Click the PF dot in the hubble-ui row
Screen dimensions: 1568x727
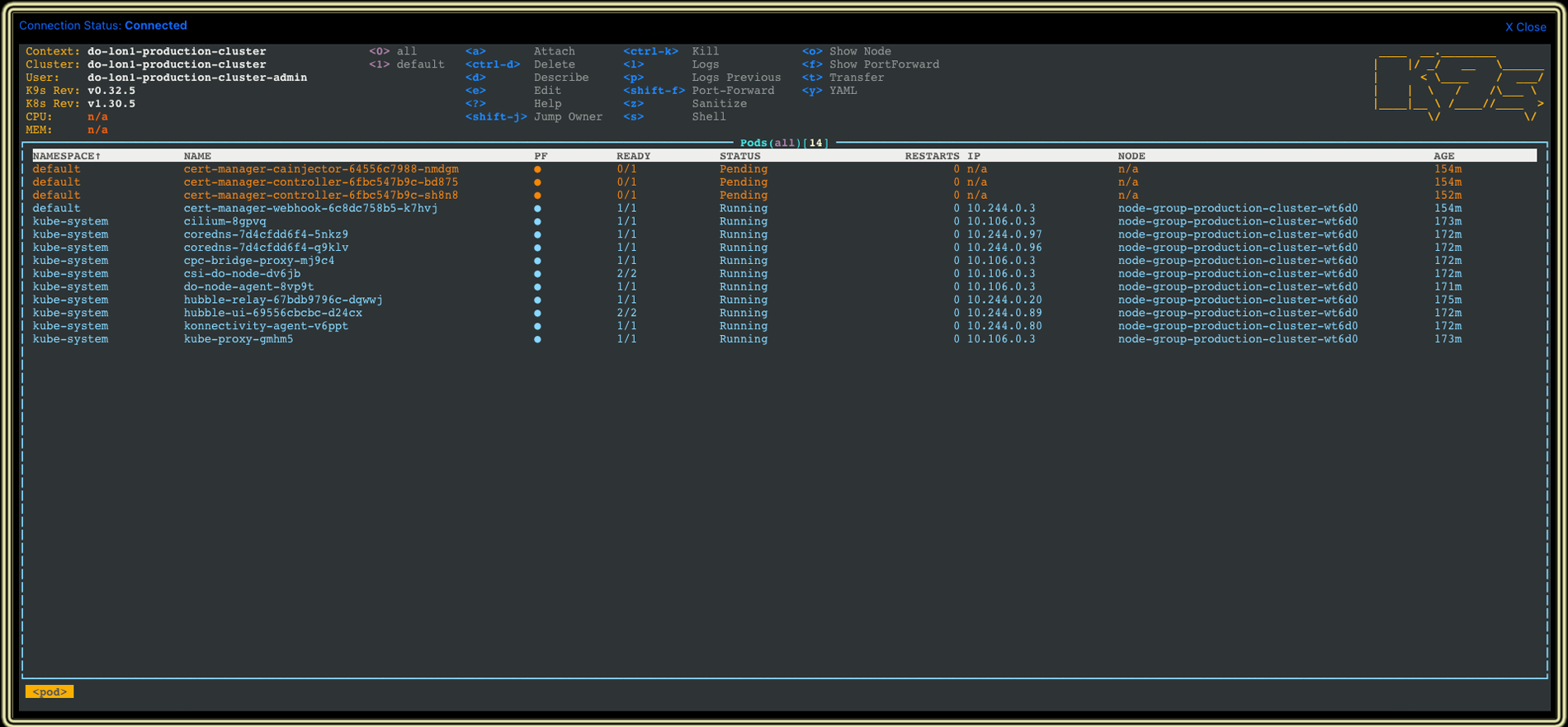[x=537, y=313]
